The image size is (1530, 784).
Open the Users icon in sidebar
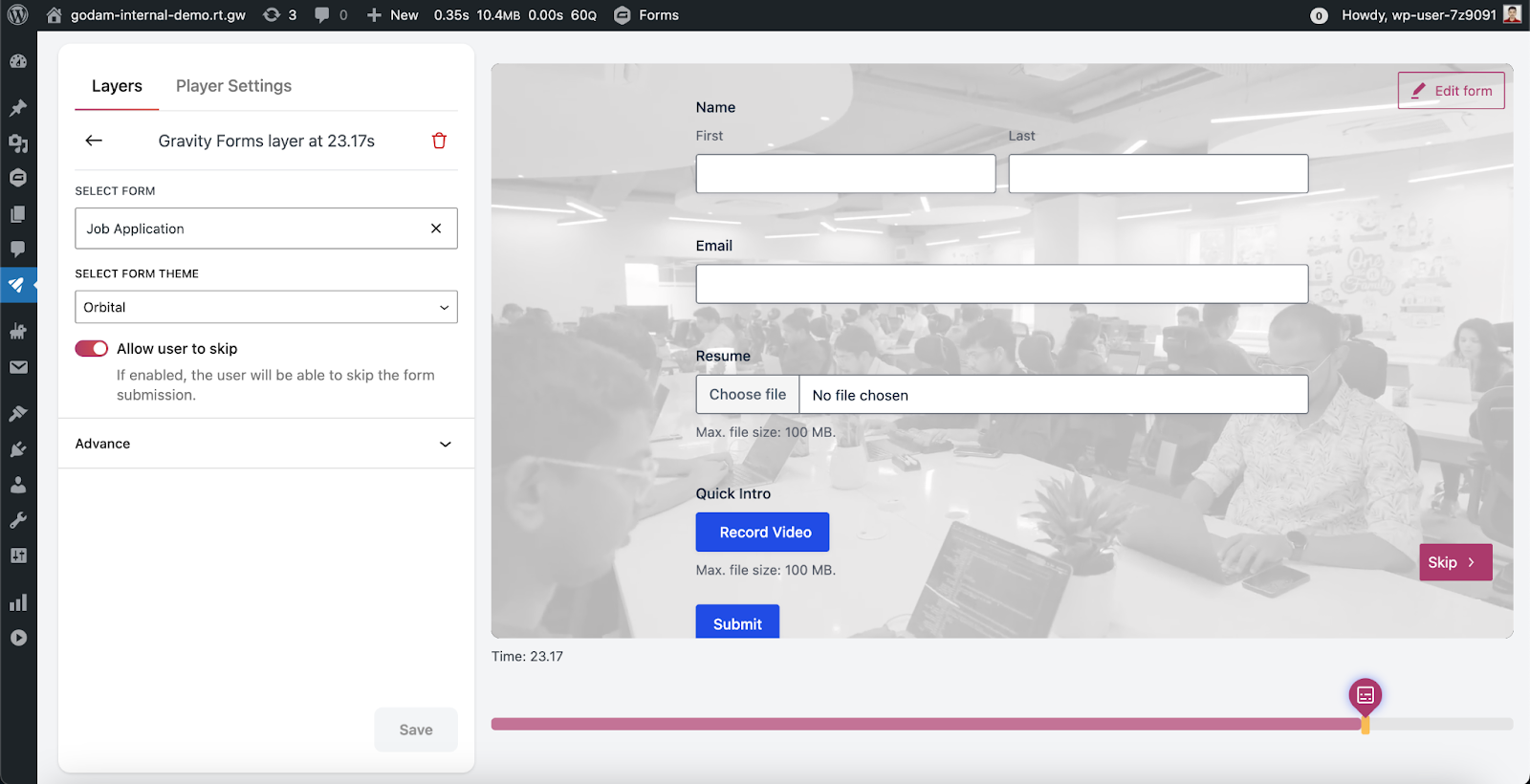[18, 485]
